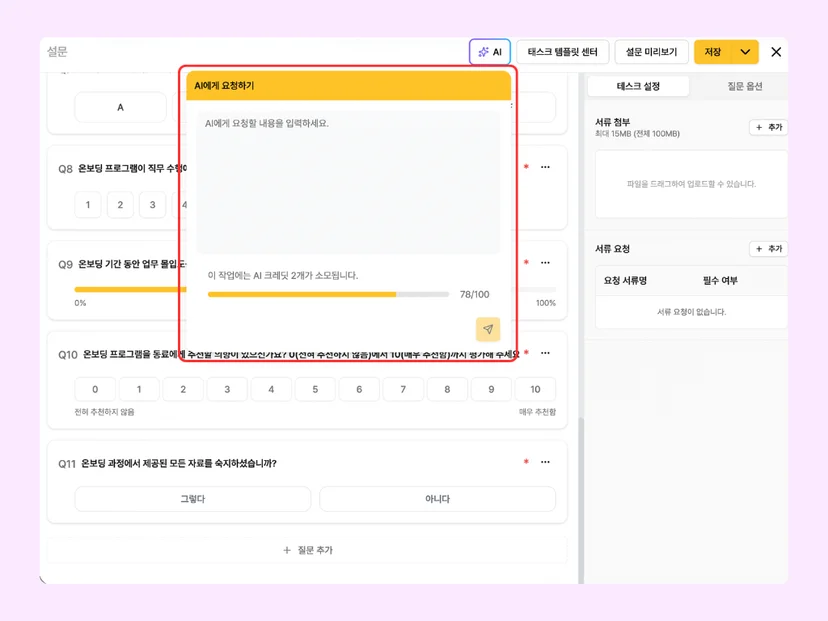Choose score 7 on Q10 scale
Image resolution: width=828 pixels, height=621 pixels.
(403, 389)
